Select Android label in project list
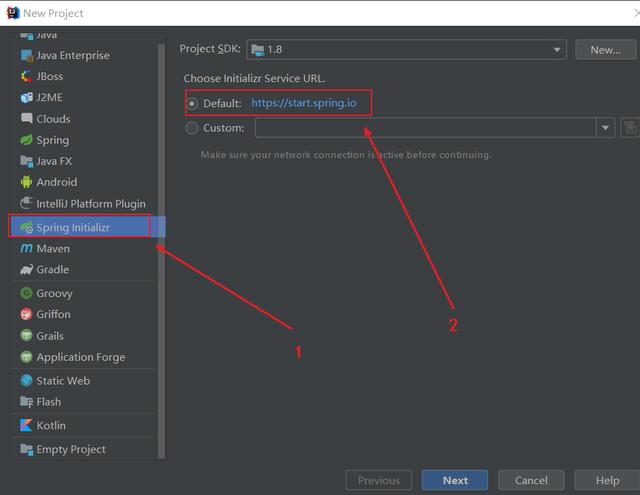The image size is (640, 495). point(57,182)
